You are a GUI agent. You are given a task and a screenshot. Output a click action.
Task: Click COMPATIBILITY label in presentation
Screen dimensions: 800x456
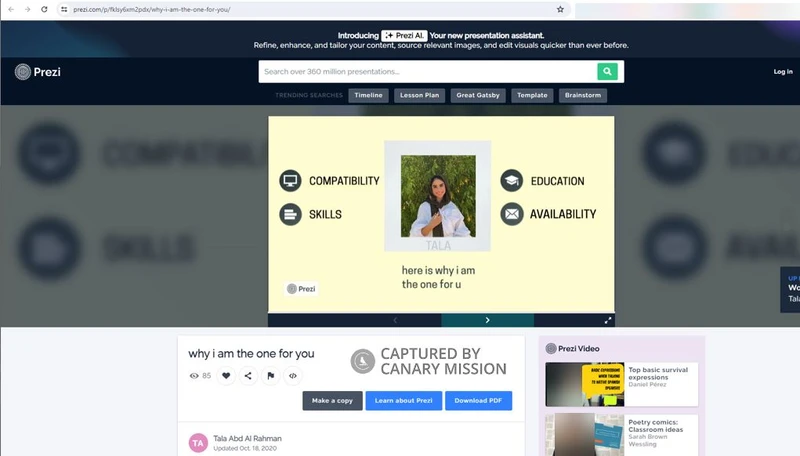[x=344, y=181]
